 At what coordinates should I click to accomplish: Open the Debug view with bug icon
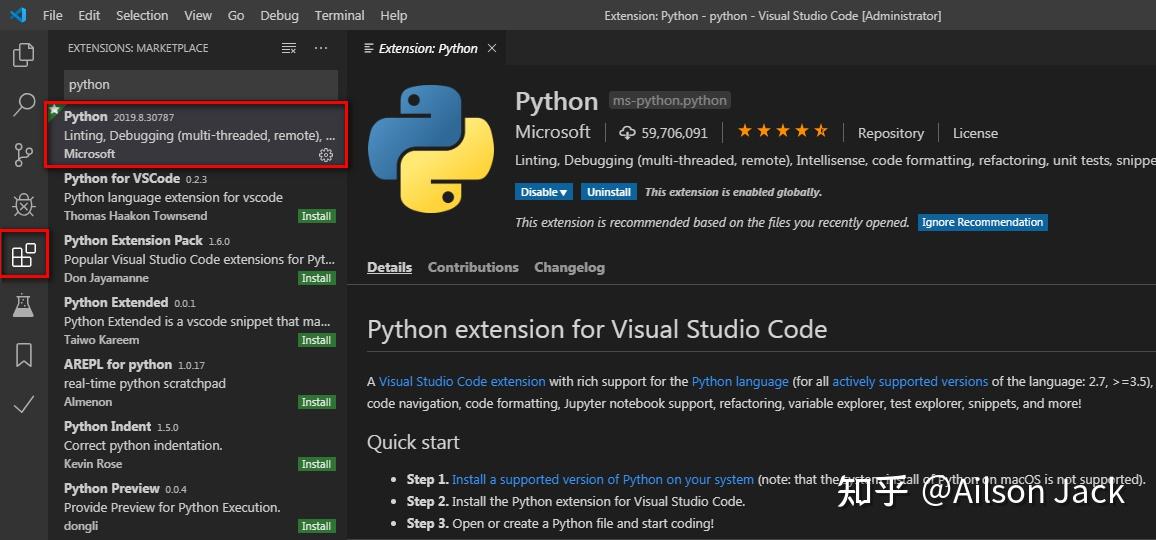point(24,205)
